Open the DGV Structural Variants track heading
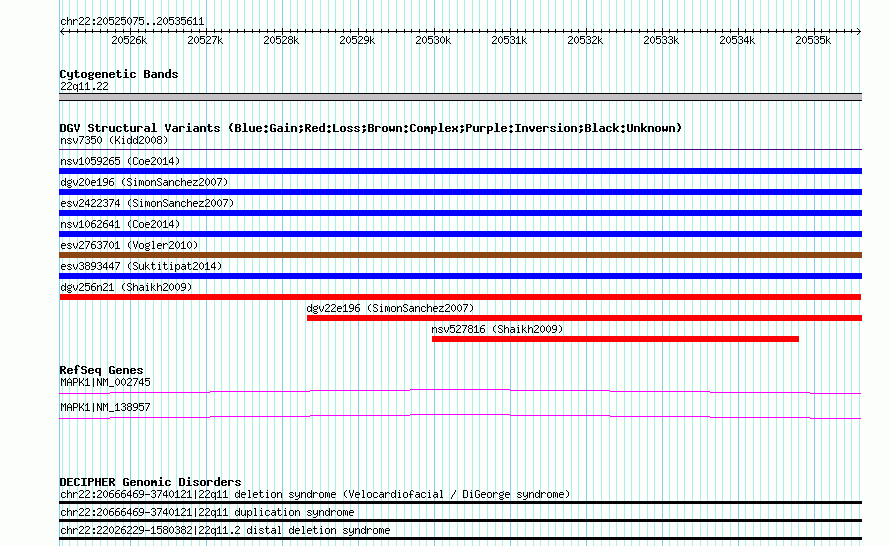The width and height of the screenshot is (890, 546). (371, 128)
